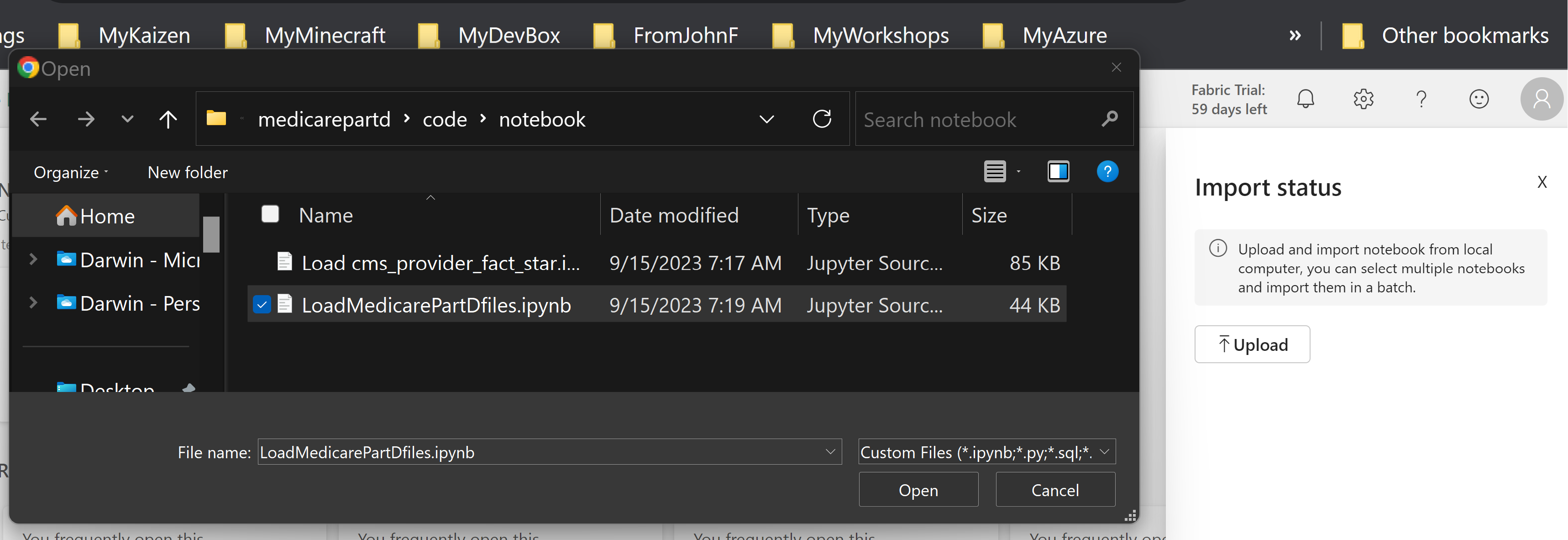Uncheck LoadMedicarePartDfiles.ipynb checkbox
Viewport: 1568px width, 540px height.
tap(262, 304)
